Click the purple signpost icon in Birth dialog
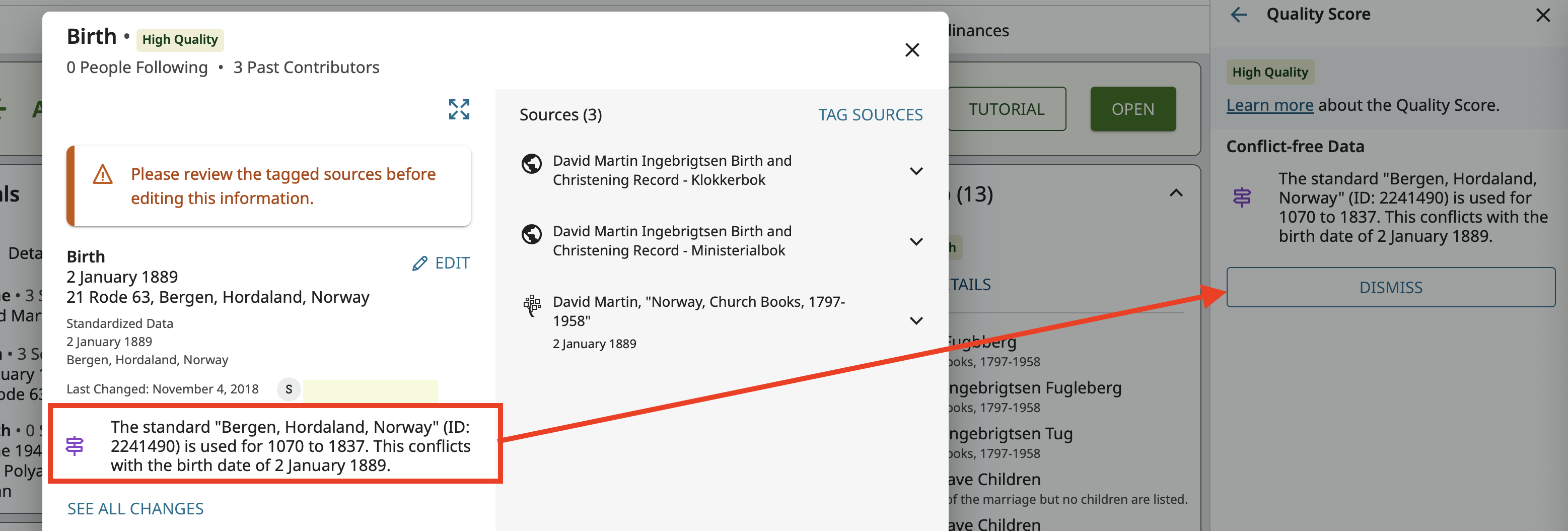This screenshot has height=531, width=1568. pos(75,446)
